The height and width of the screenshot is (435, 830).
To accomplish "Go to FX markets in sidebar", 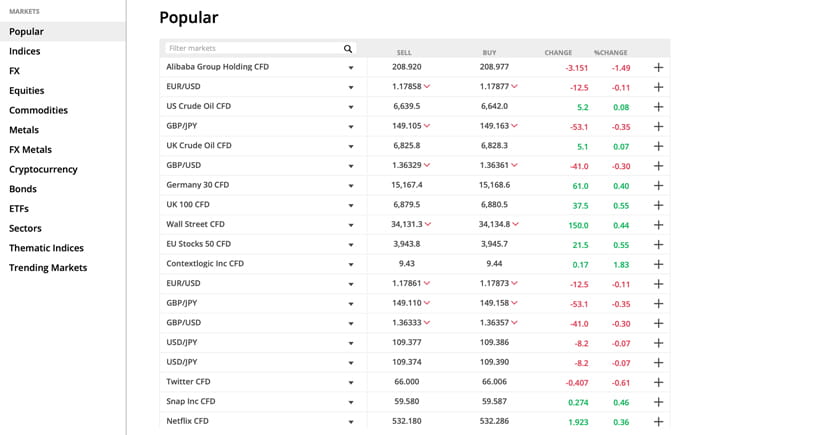I will point(14,71).
